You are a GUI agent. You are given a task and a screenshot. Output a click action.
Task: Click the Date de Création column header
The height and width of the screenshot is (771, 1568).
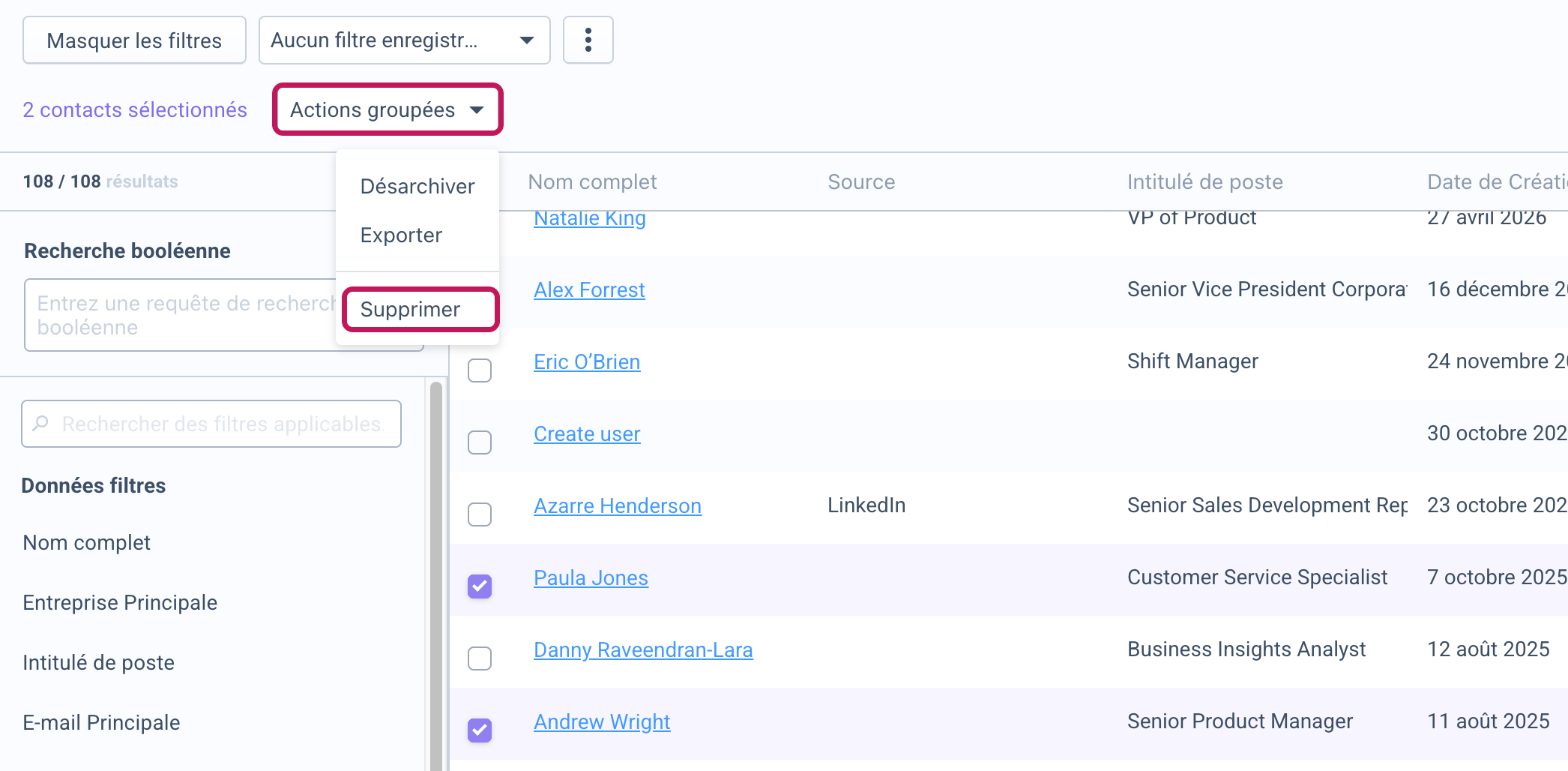[x=1497, y=182]
